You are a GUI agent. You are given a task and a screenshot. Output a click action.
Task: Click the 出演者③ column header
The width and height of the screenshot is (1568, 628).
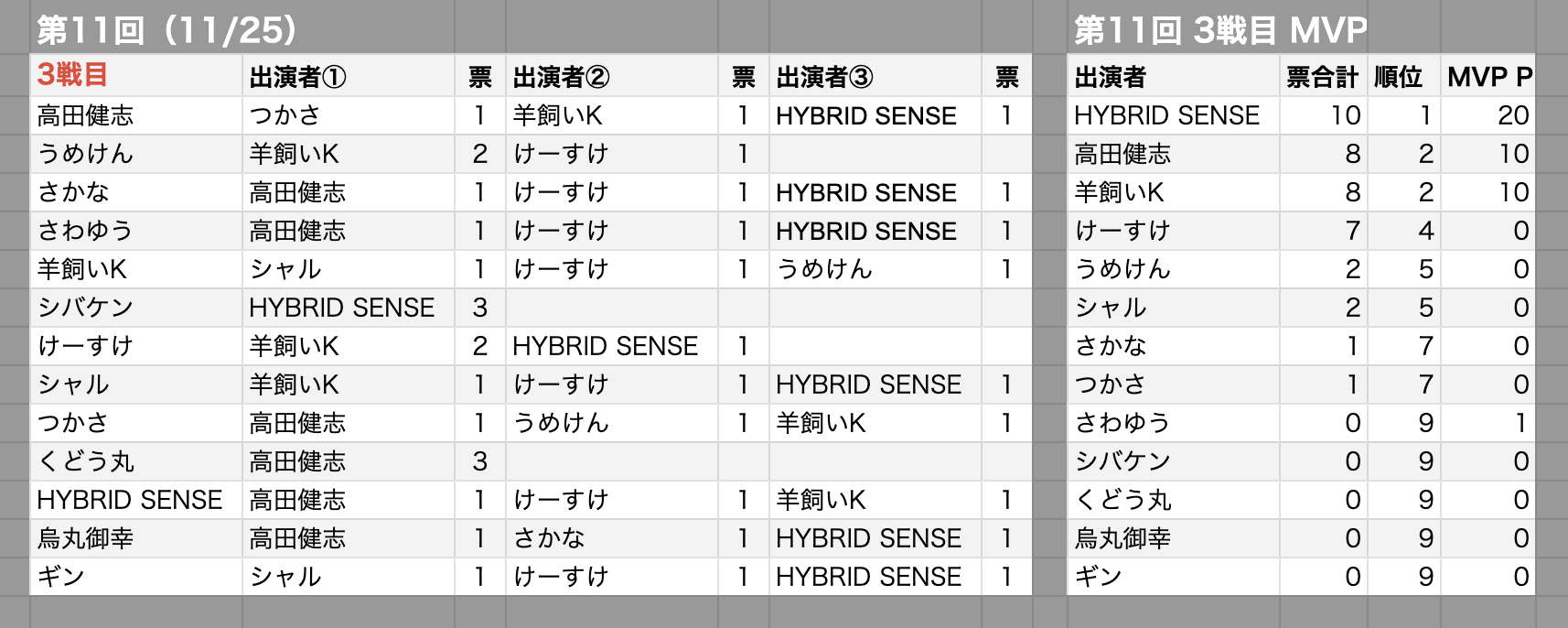[824, 77]
